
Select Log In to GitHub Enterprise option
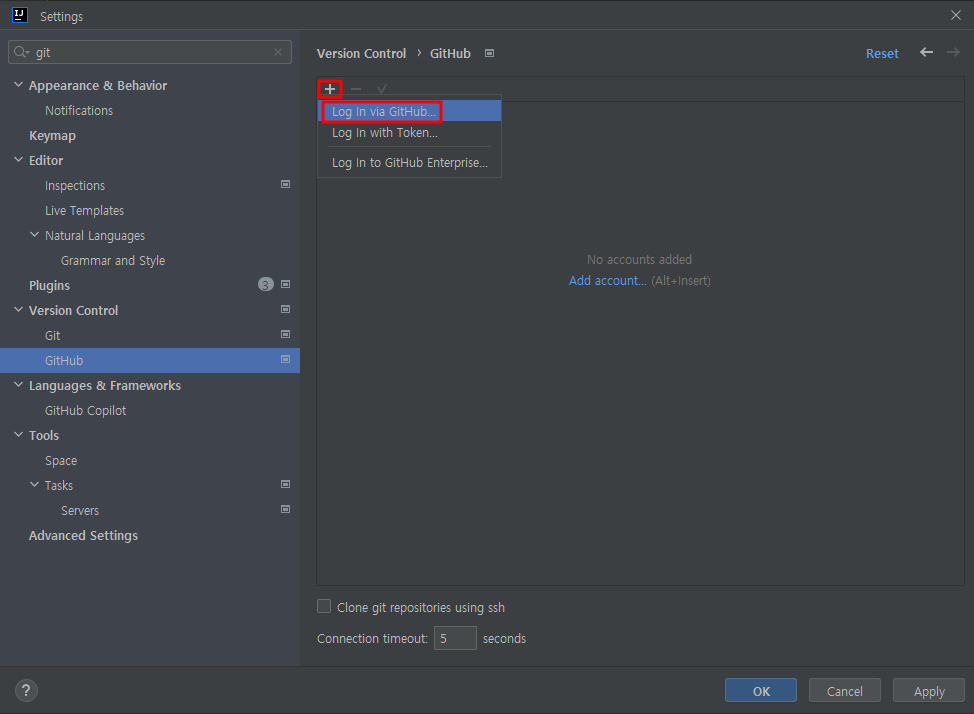409,163
